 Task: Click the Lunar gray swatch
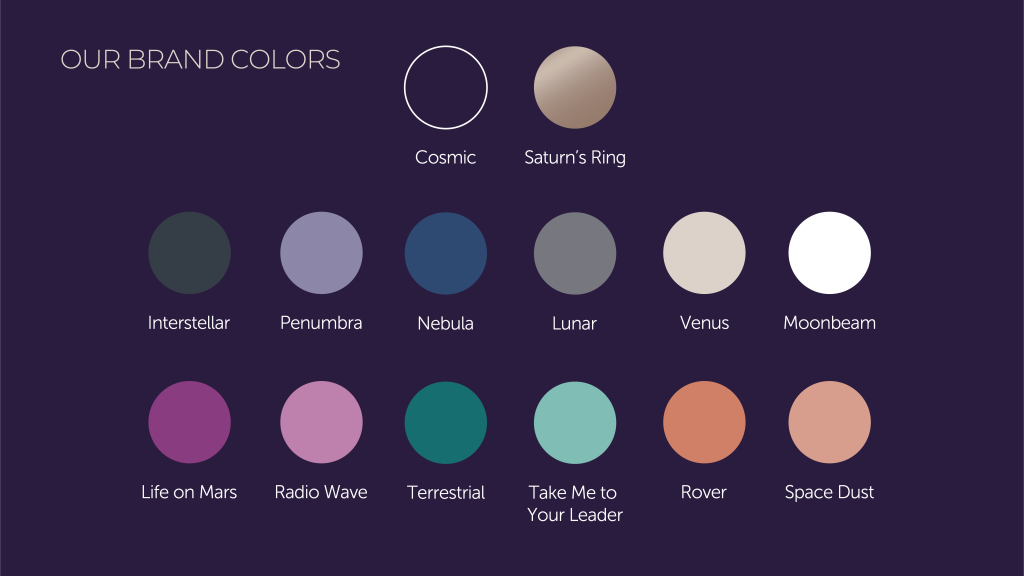(575, 253)
